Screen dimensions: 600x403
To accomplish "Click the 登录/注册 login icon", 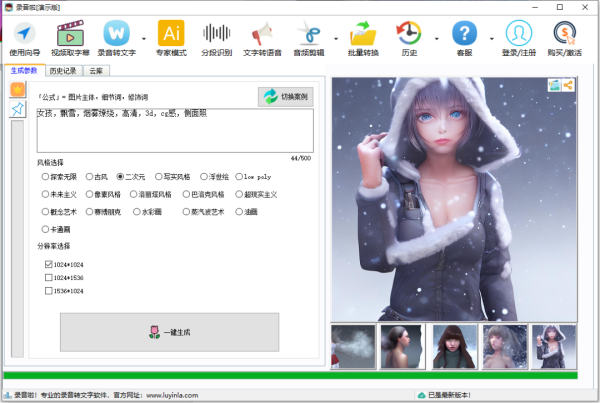I will 518,38.
